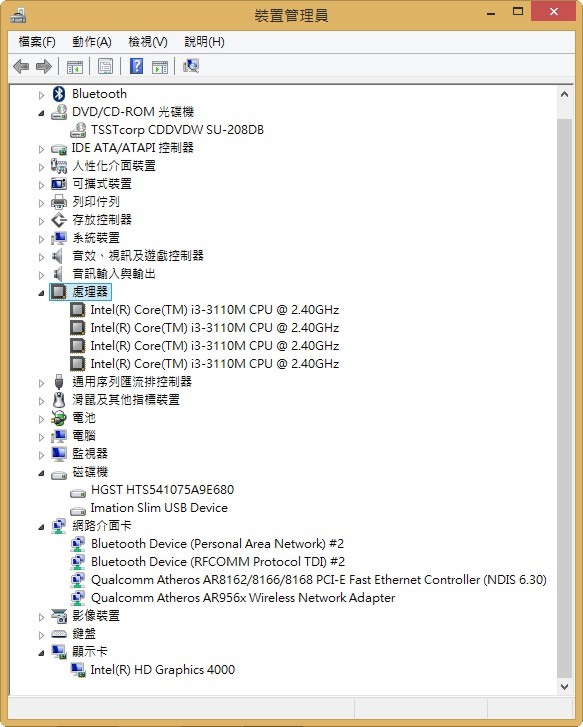Expand the 鍵盤 keyboard category
583x727 pixels.
[41, 635]
